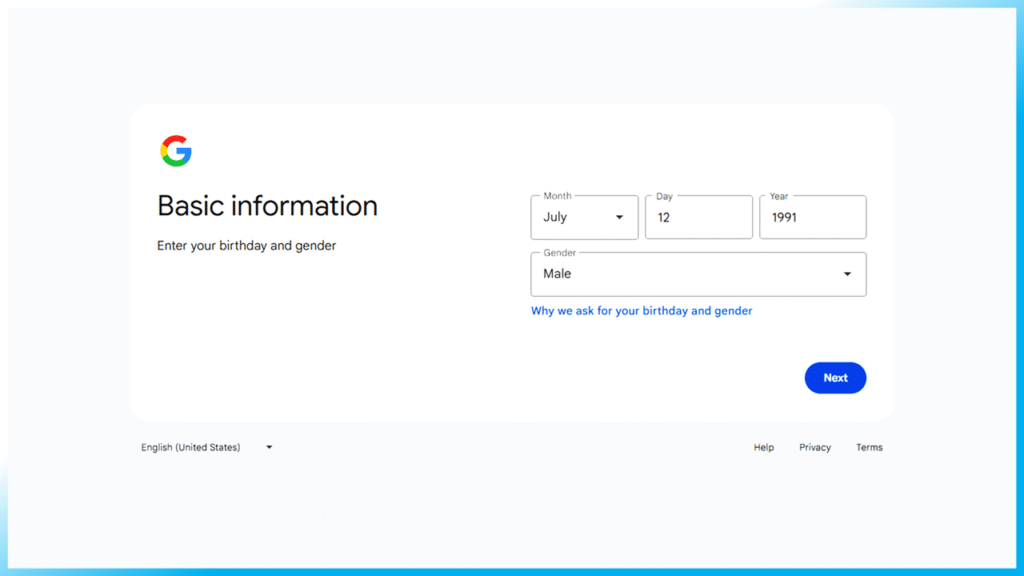Open the Terms link in the footer
Image resolution: width=1024 pixels, height=576 pixels.
pyautogui.click(x=869, y=447)
